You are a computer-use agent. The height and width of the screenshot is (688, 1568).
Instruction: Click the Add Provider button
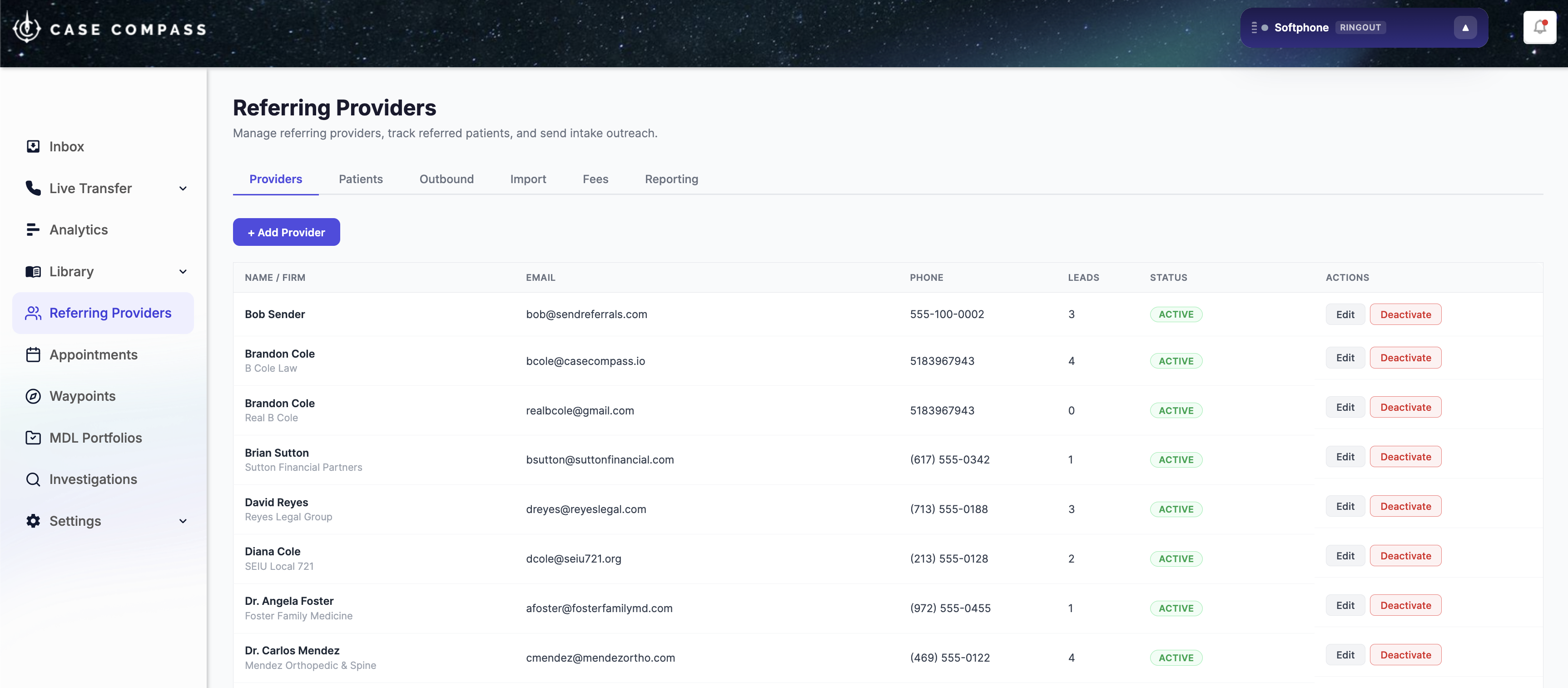(x=286, y=232)
